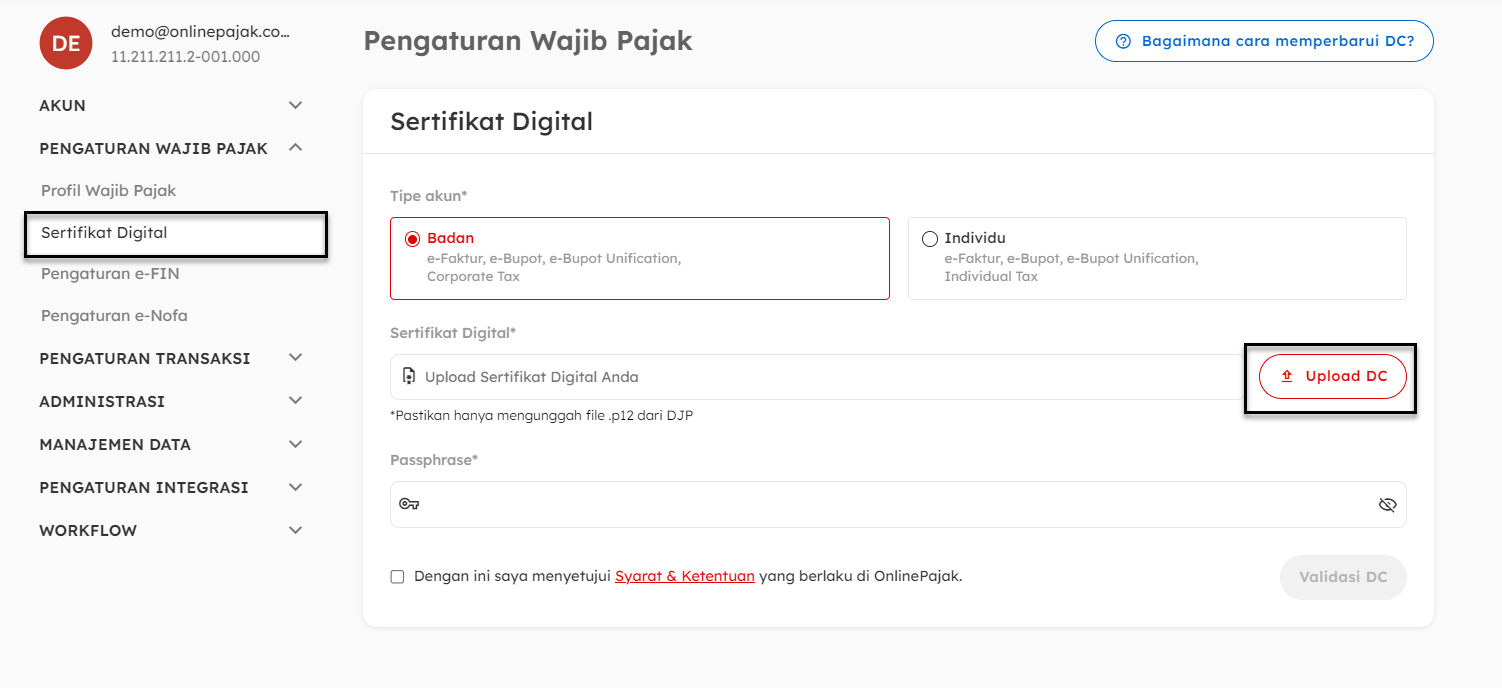Viewport: 1502px width, 688px height.
Task: Expand the PENGATURAN INTEGRASI section
Action: tap(295, 487)
